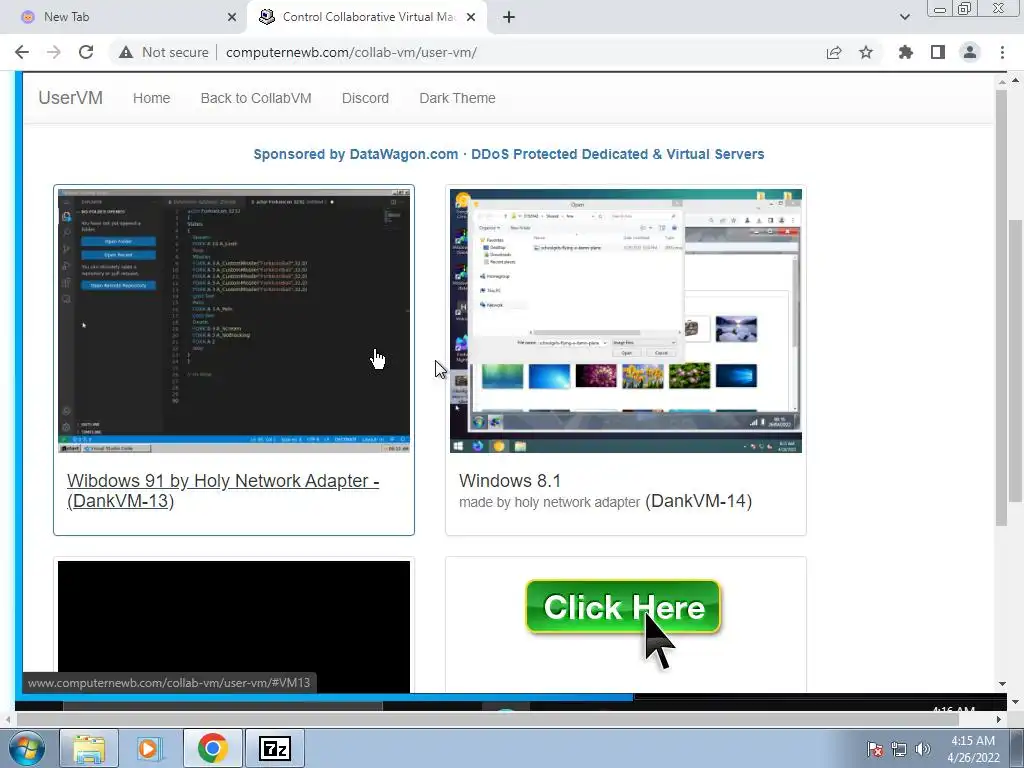Open the DataWagon.com sponsor link
Image resolution: width=1024 pixels, height=768 pixels.
pyautogui.click(x=509, y=154)
